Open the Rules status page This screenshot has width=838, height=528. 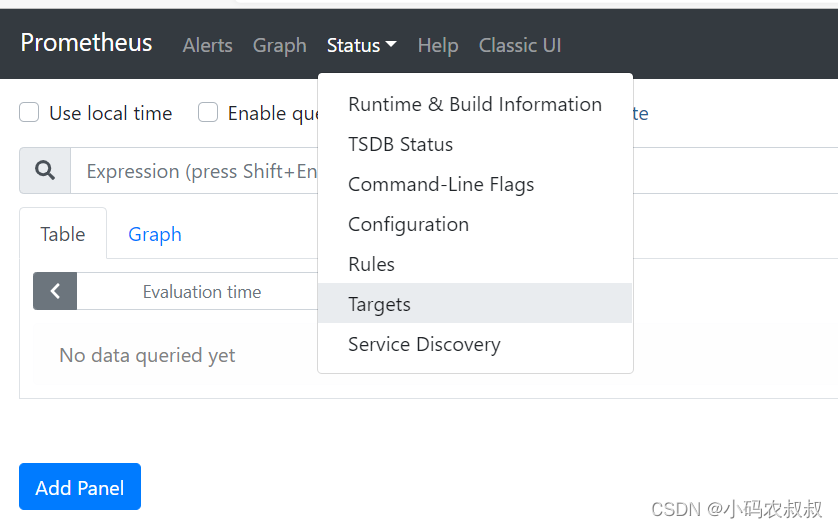pos(371,264)
